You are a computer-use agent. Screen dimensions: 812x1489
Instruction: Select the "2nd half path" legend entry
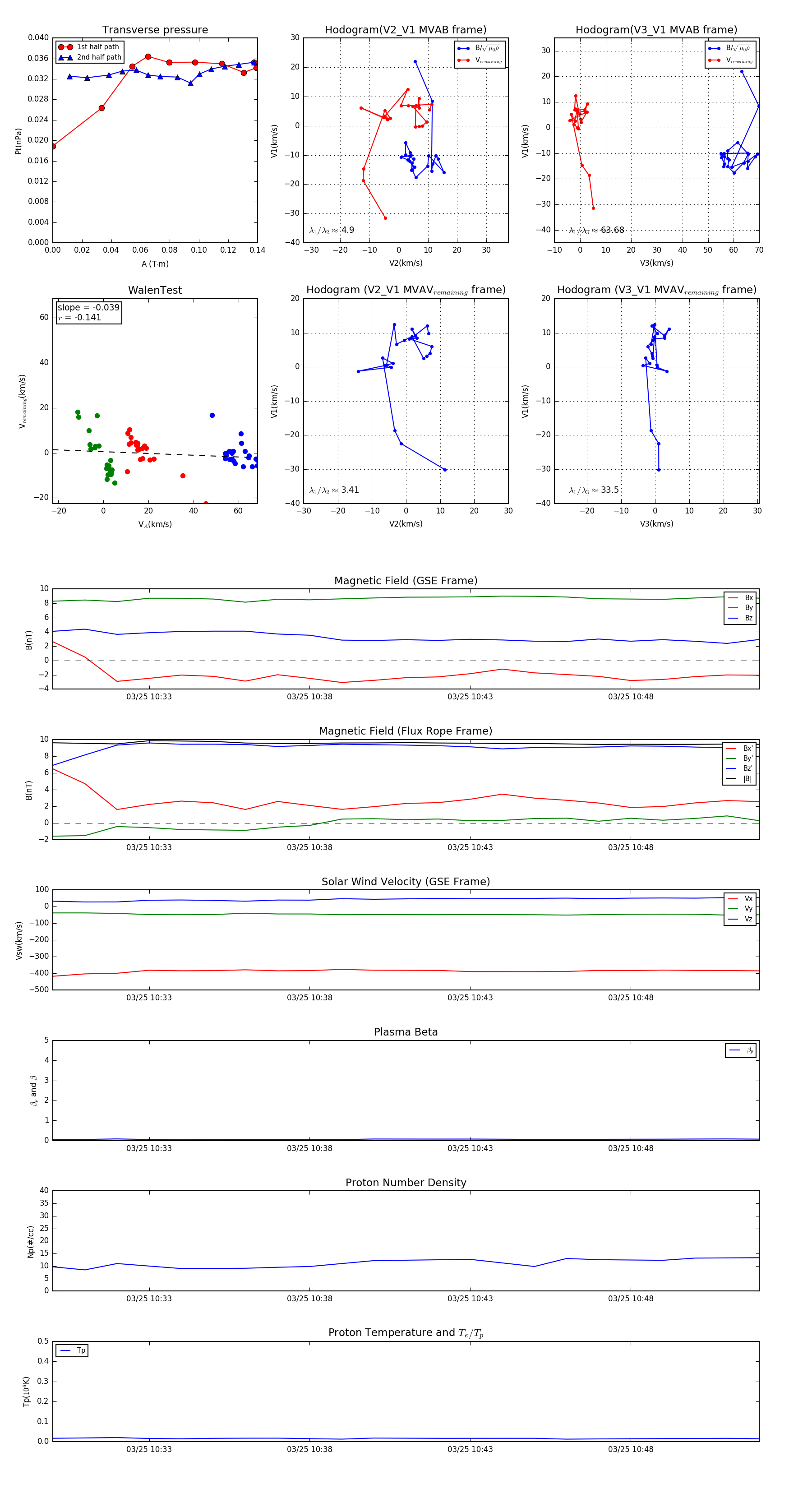[90, 57]
